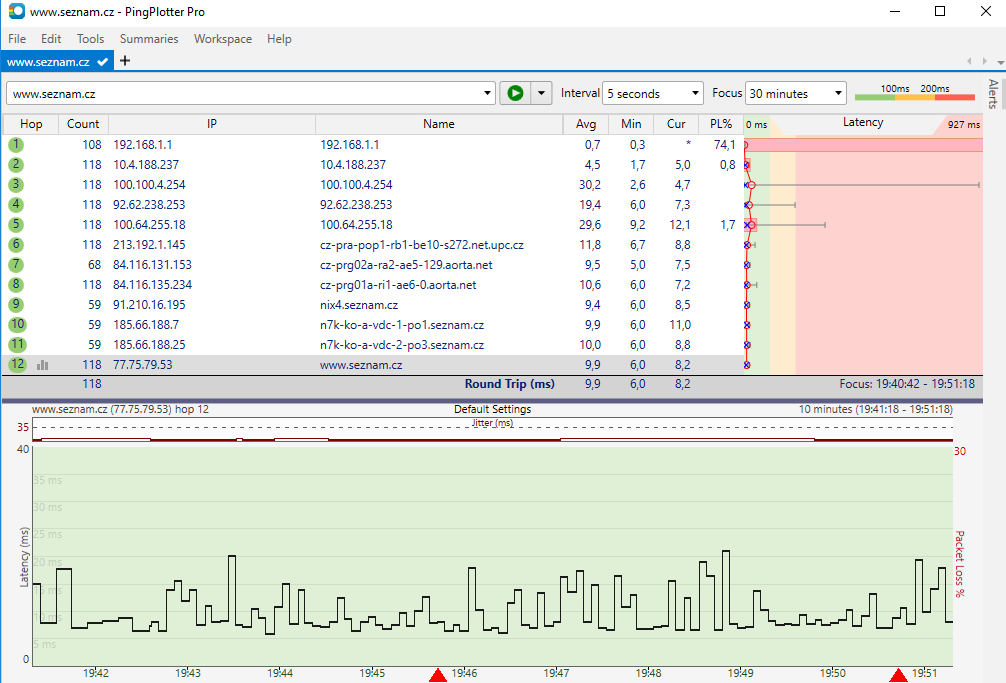The width and height of the screenshot is (1006, 683).
Task: Expand the target address history dropdown
Action: pos(488,94)
